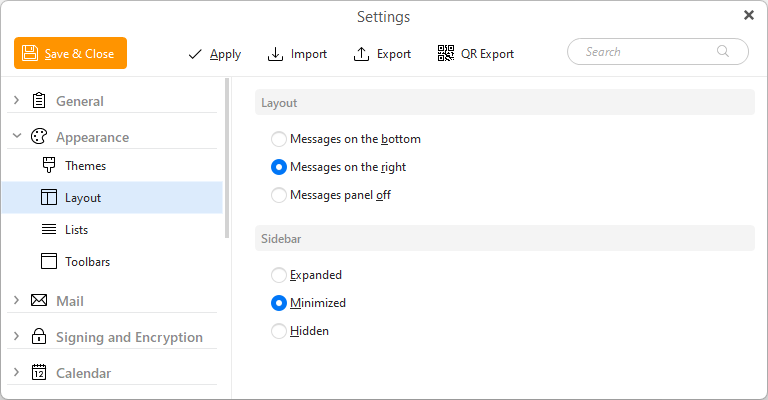Collapse the Appearance category chevron
The width and height of the screenshot is (768, 400).
17,136
